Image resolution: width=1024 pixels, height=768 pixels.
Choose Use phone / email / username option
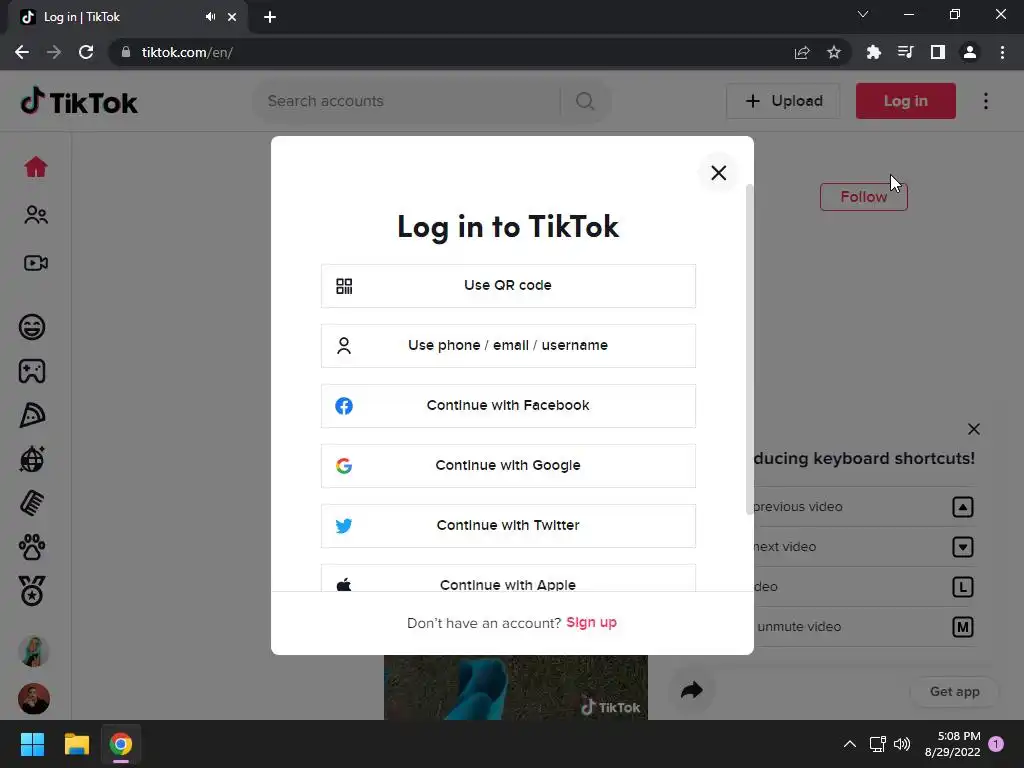click(x=508, y=345)
